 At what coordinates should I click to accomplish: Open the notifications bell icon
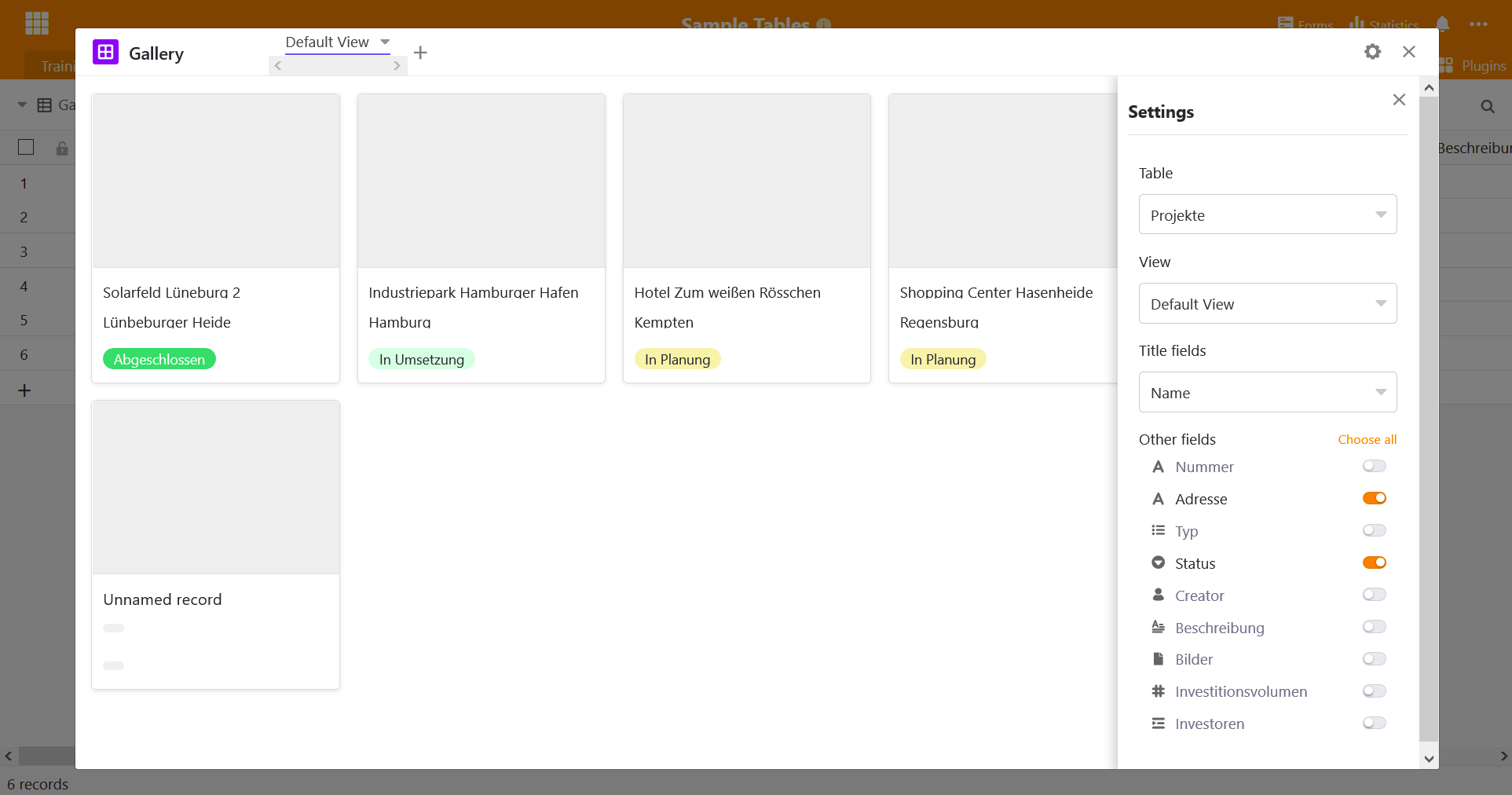(1442, 24)
